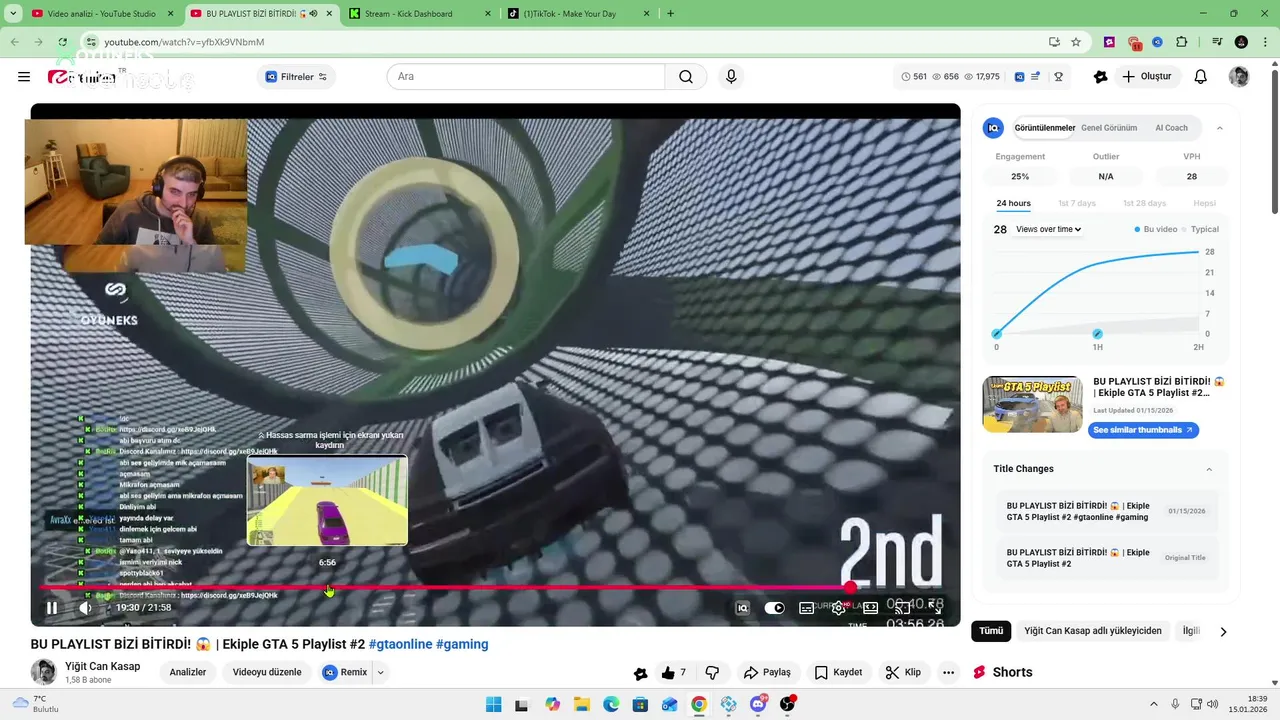
Task: Click Kaydet save button
Action: point(838,673)
